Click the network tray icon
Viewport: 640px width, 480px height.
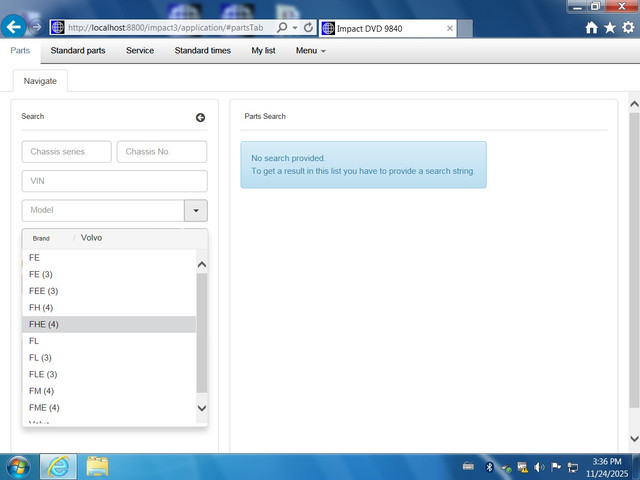point(573,467)
